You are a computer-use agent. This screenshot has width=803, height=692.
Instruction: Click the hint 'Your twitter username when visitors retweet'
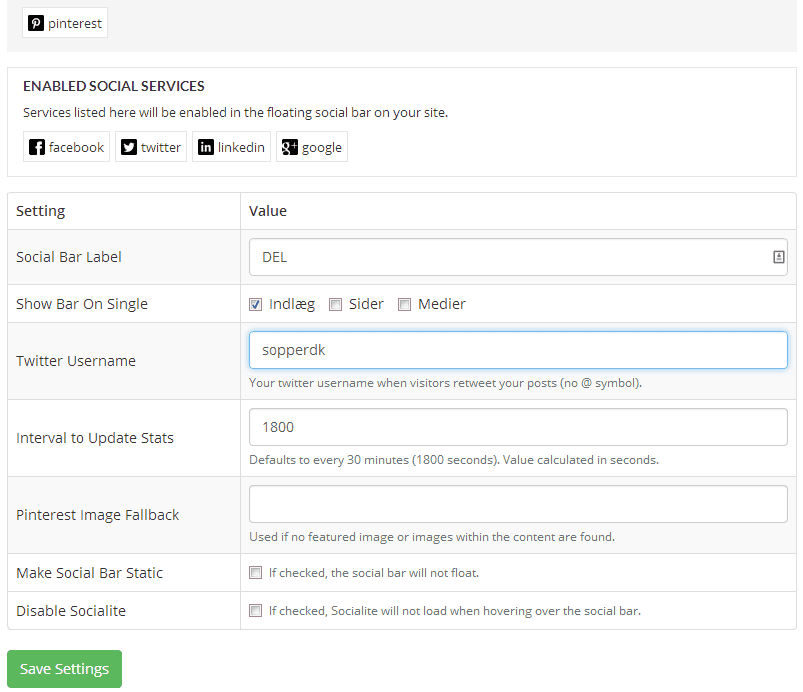[x=445, y=383]
